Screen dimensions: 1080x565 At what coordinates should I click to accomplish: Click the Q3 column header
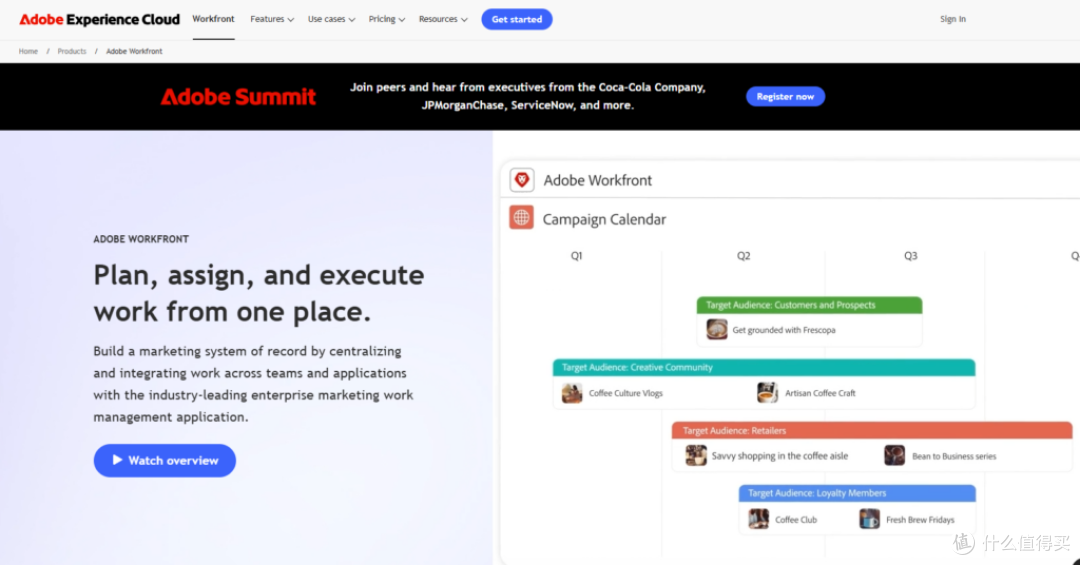911,256
